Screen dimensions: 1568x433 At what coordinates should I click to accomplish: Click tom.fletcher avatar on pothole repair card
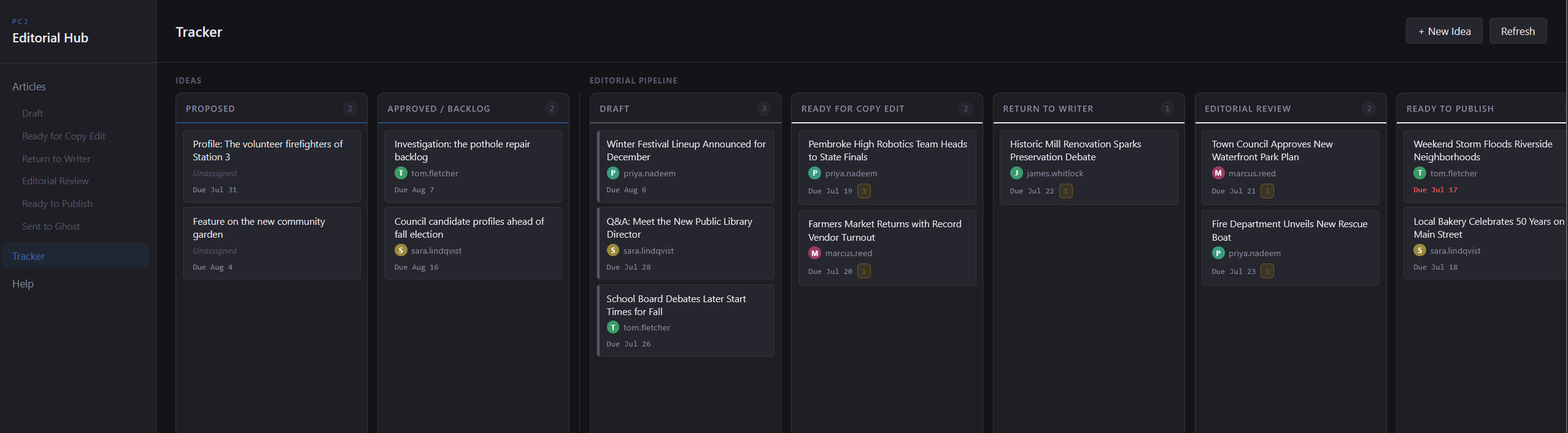(401, 173)
